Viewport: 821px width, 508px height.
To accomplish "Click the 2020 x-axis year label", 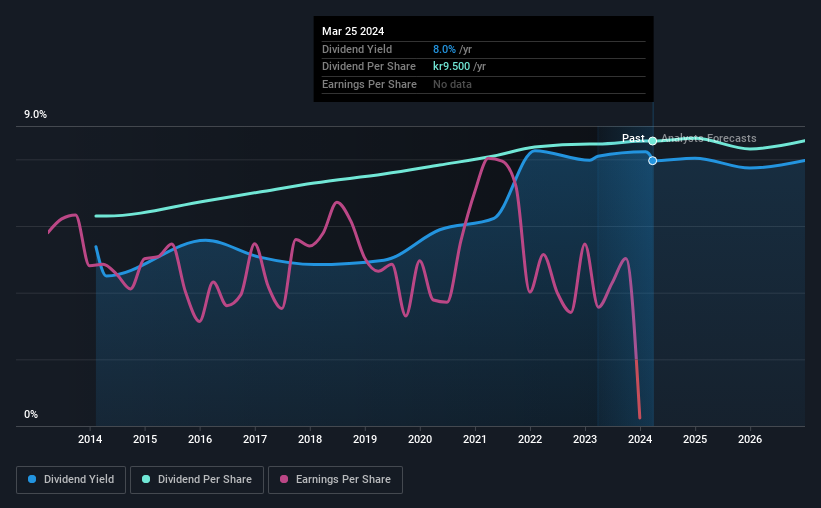I will (420, 439).
